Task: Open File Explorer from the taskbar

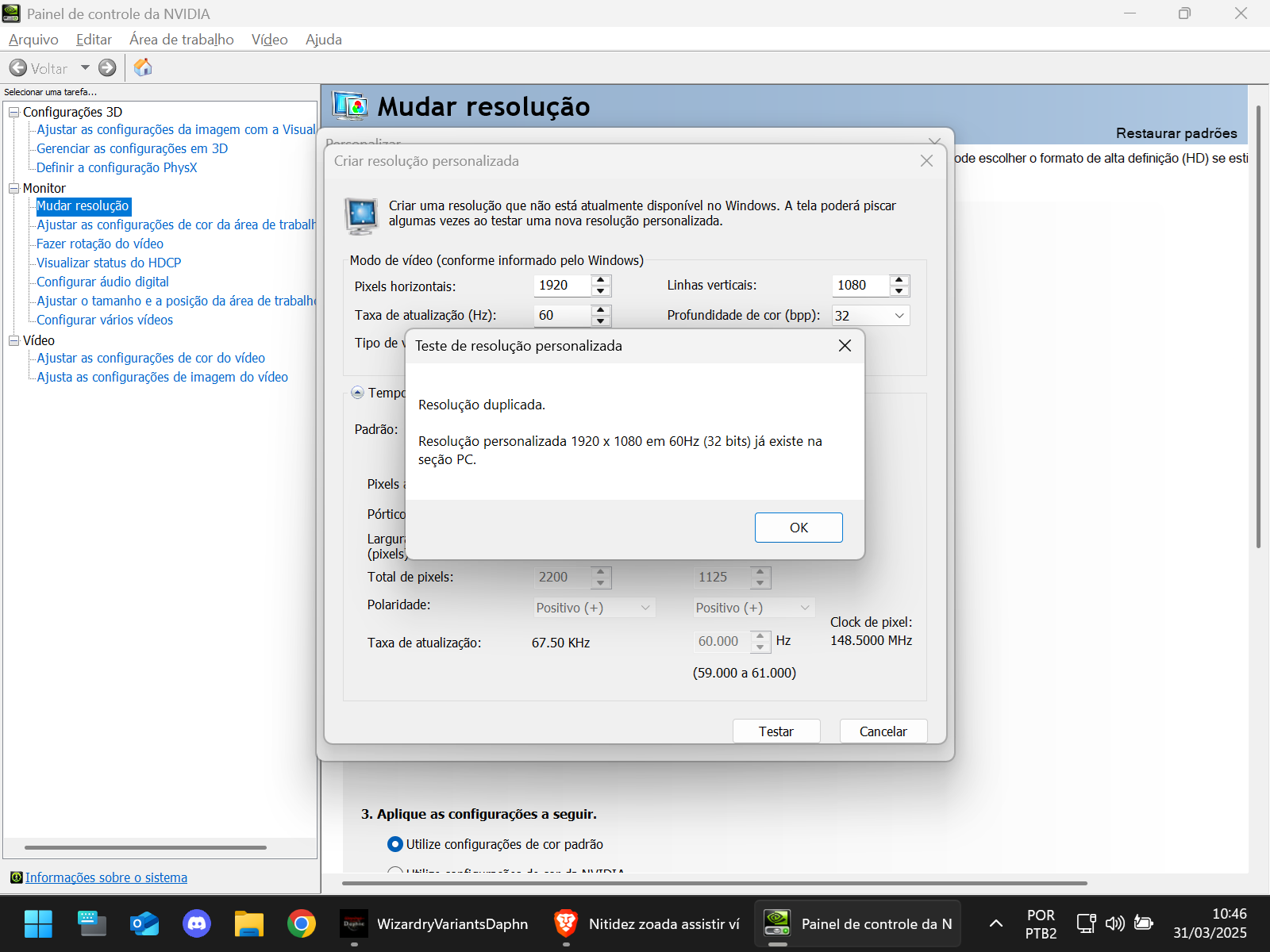Action: tap(249, 923)
